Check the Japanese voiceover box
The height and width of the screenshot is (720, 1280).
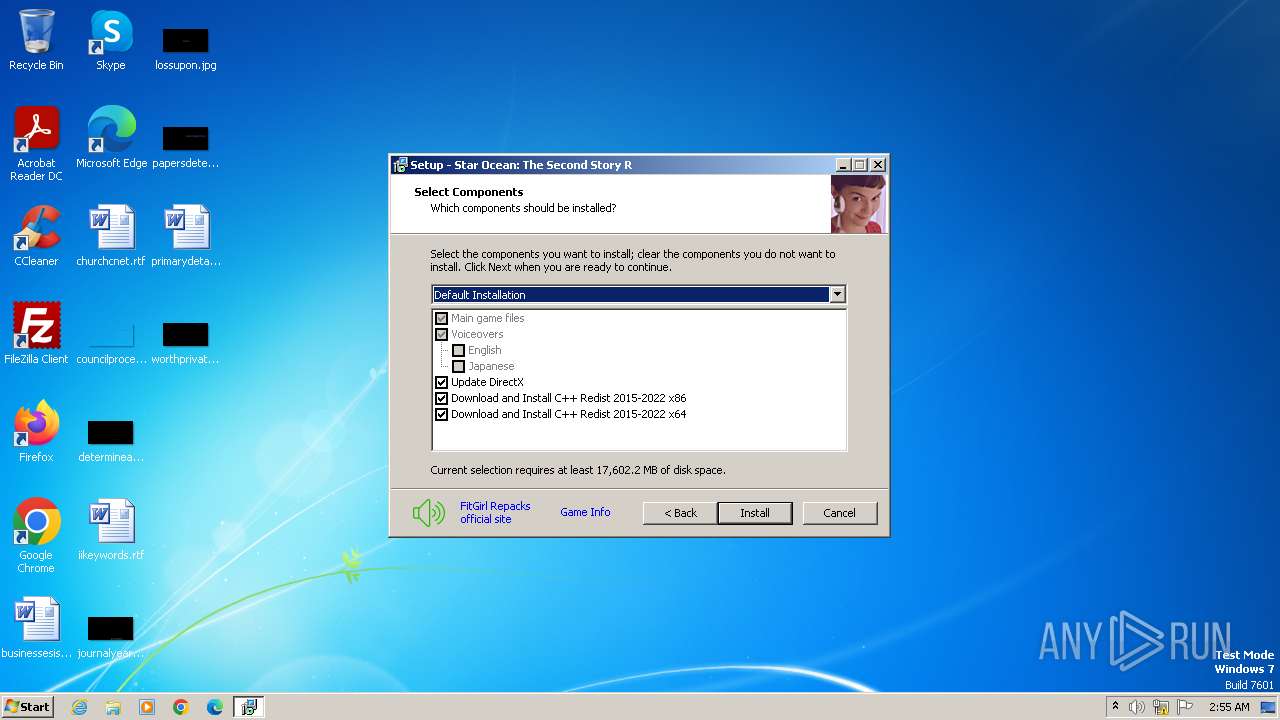click(459, 366)
